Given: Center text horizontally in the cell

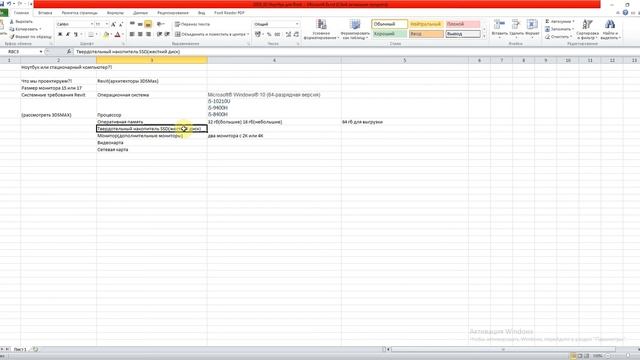Looking at the screenshot, I should (x=140, y=34).
